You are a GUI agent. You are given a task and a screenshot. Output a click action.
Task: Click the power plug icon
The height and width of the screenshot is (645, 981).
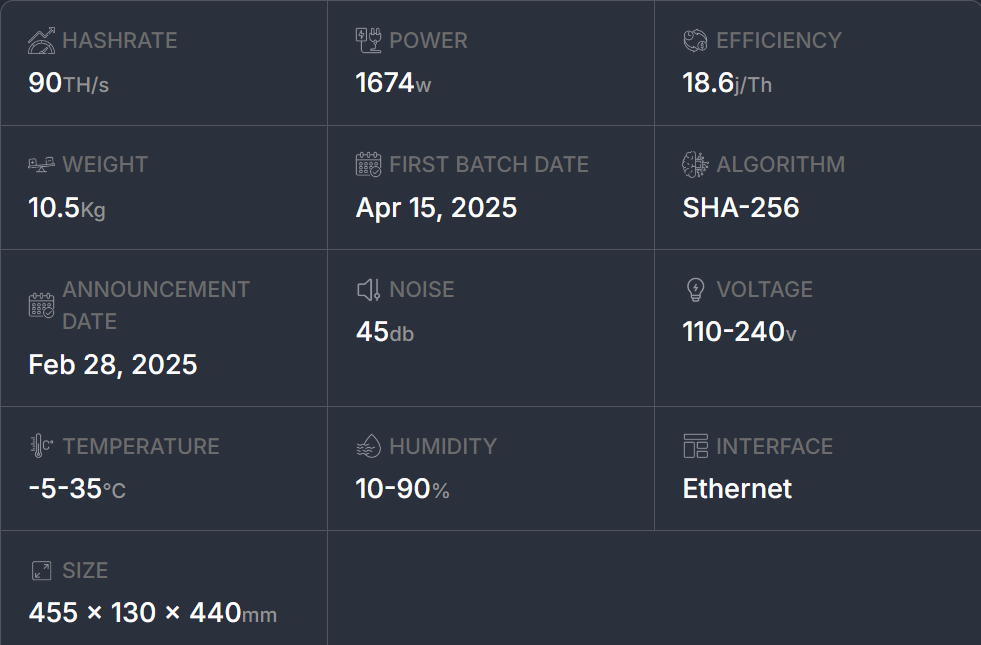[x=368, y=41]
